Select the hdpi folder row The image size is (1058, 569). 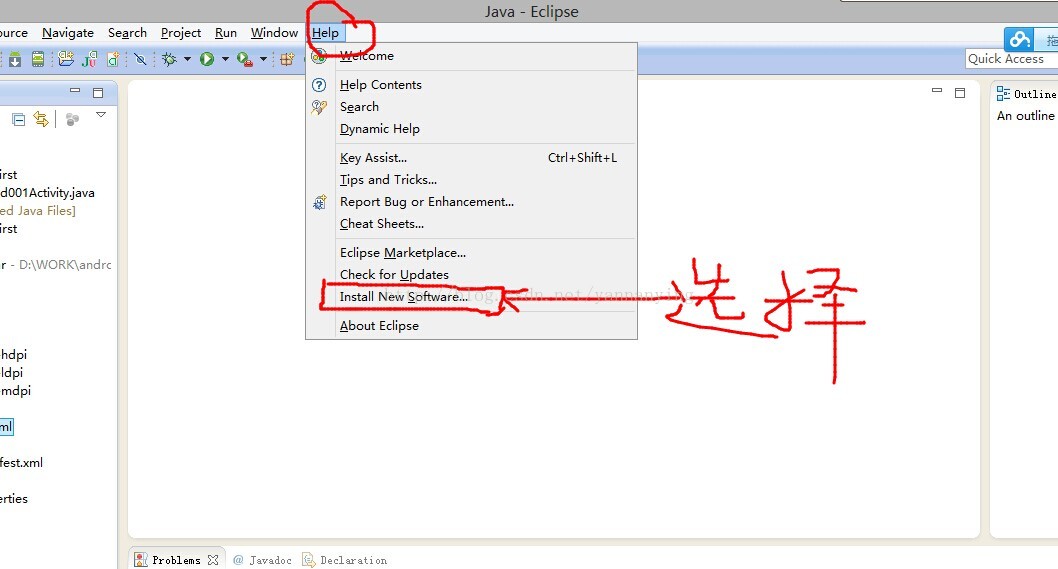13,355
